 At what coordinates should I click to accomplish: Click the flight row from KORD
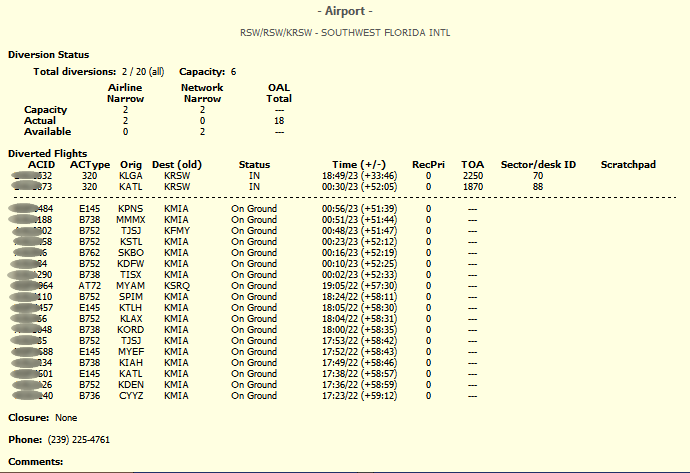130,329
